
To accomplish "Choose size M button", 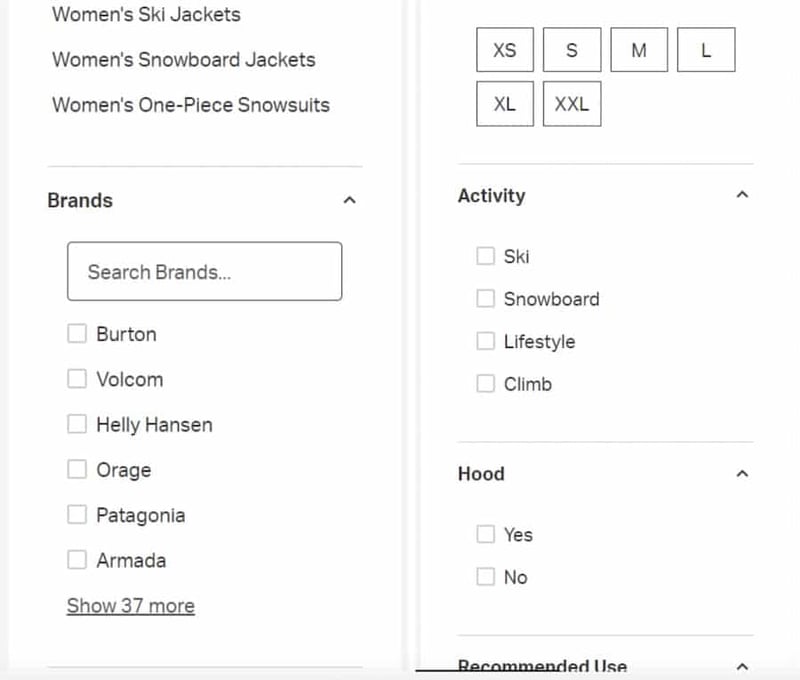I will (x=639, y=50).
